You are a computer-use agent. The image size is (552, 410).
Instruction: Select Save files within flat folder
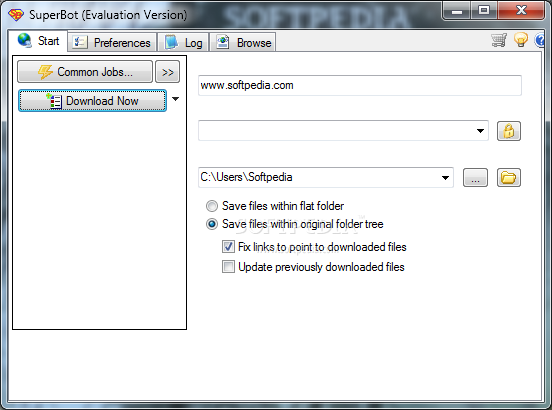(x=275, y=206)
